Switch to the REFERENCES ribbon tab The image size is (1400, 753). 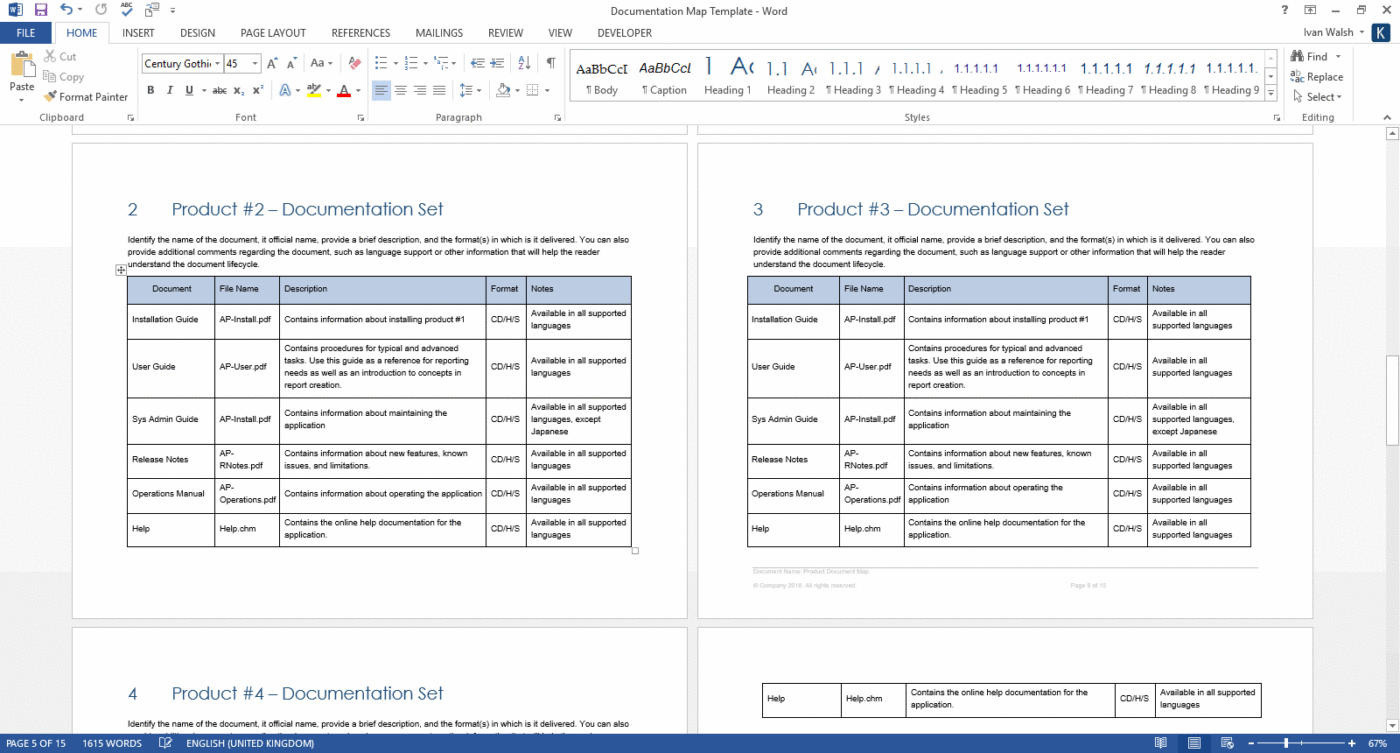click(360, 32)
